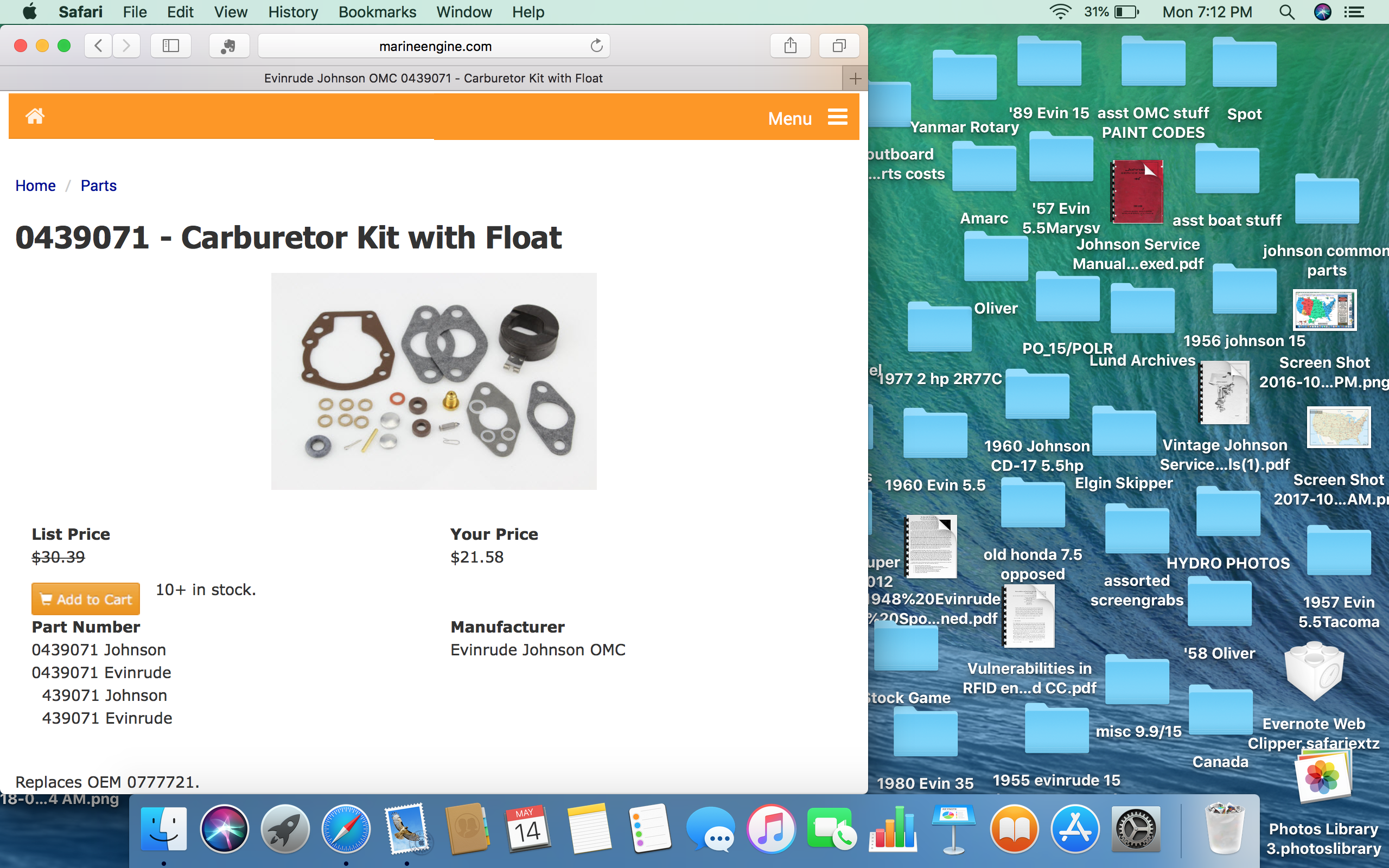Viewport: 1389px width, 868px height.
Task: Open the Edit menu
Action: (x=180, y=12)
